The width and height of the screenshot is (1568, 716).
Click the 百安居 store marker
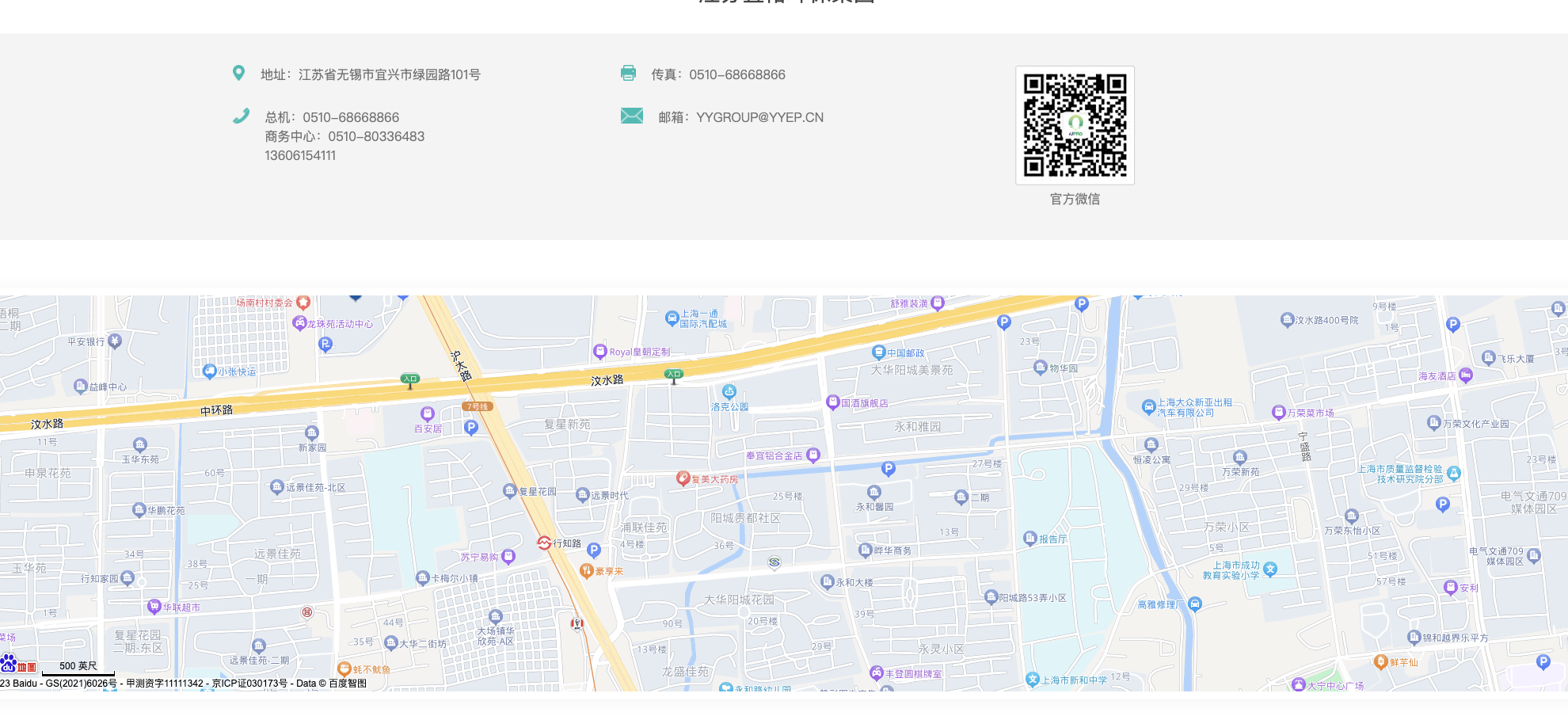(x=428, y=413)
